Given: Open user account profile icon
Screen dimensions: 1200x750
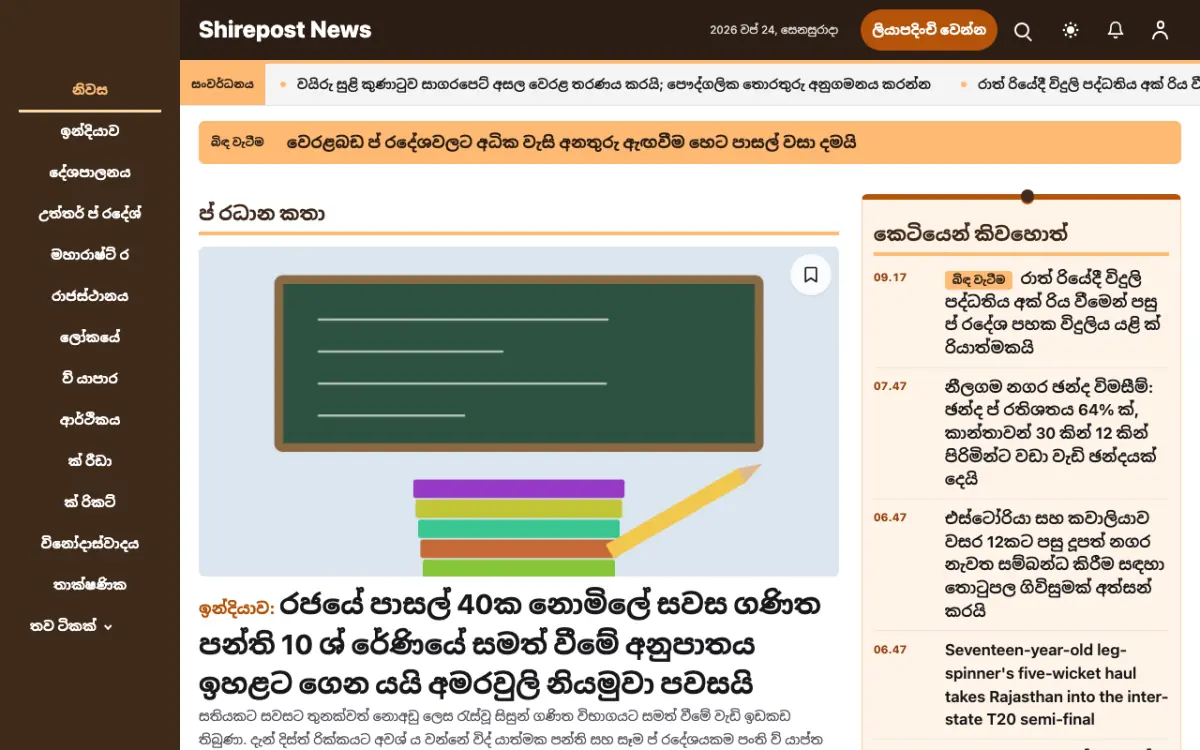Looking at the screenshot, I should click(1160, 31).
